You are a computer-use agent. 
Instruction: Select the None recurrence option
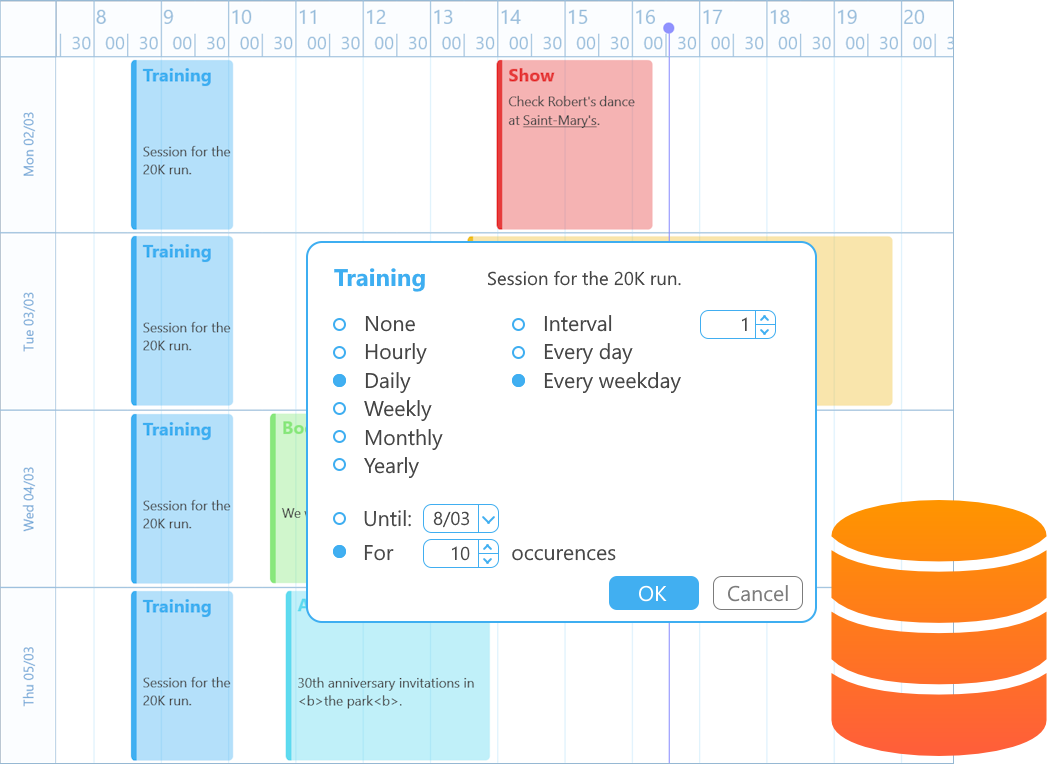coord(339,324)
